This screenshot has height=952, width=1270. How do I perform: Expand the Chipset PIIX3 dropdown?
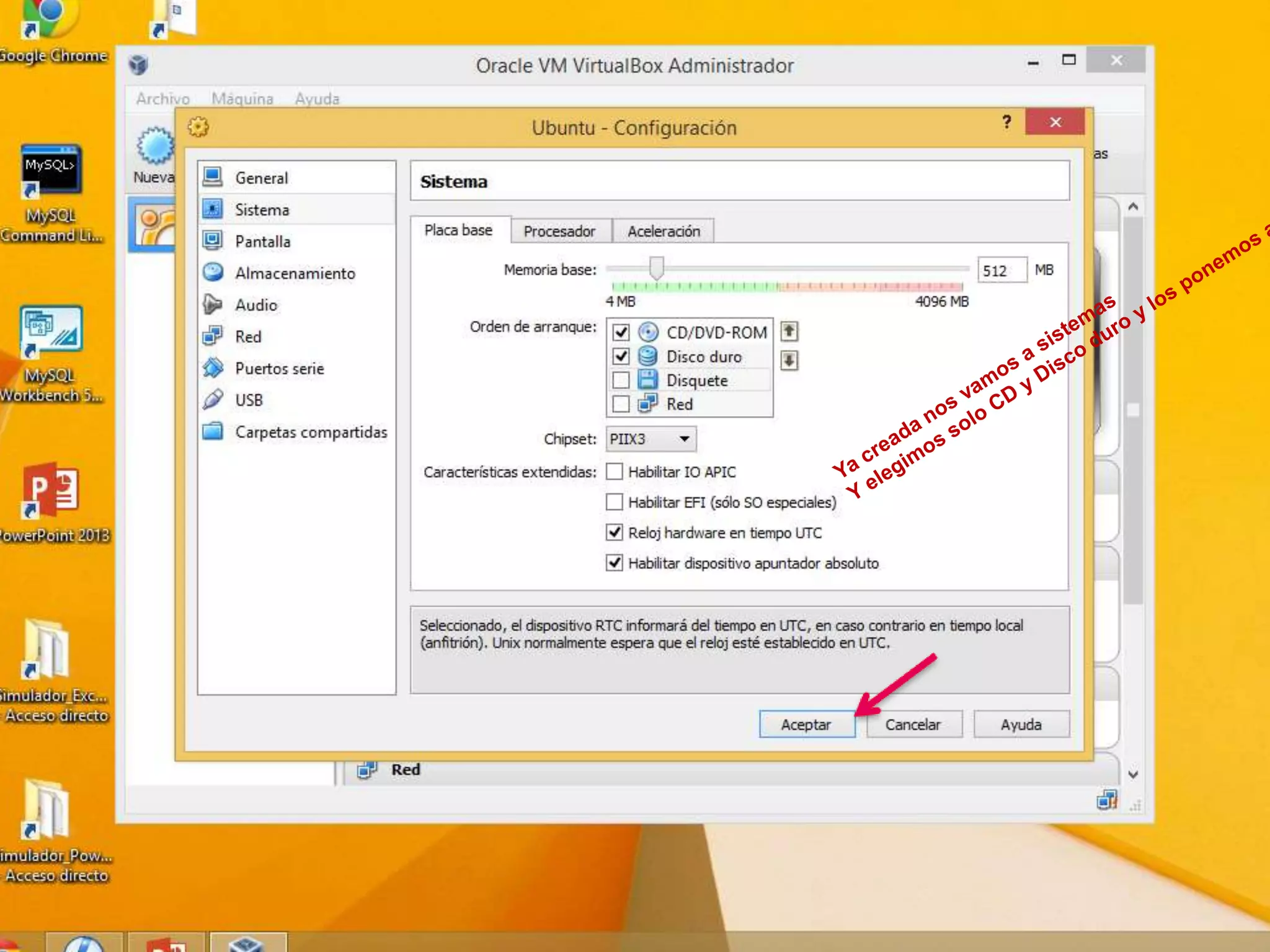click(x=651, y=439)
